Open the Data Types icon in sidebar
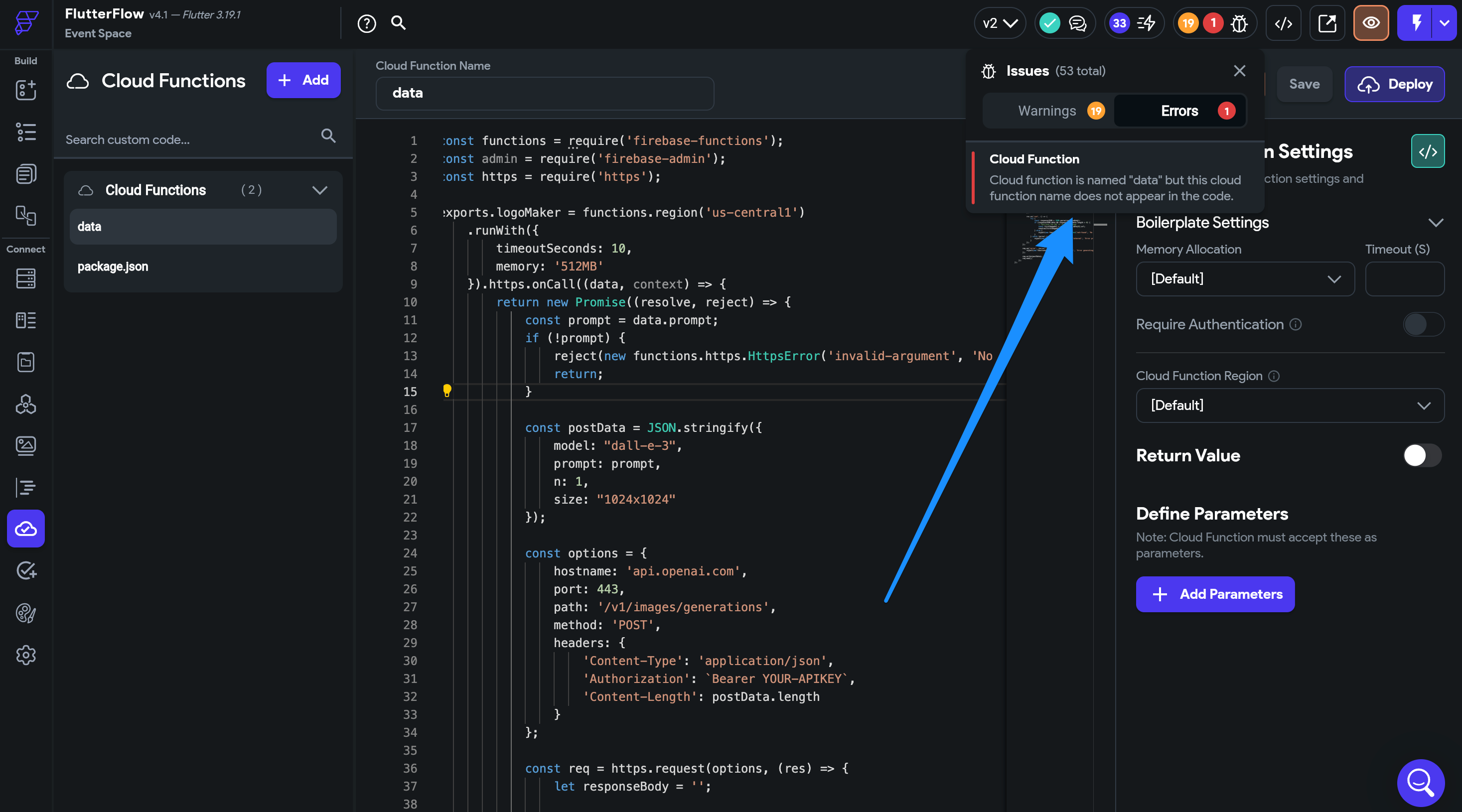Image resolution: width=1462 pixels, height=812 pixels. tap(25, 321)
